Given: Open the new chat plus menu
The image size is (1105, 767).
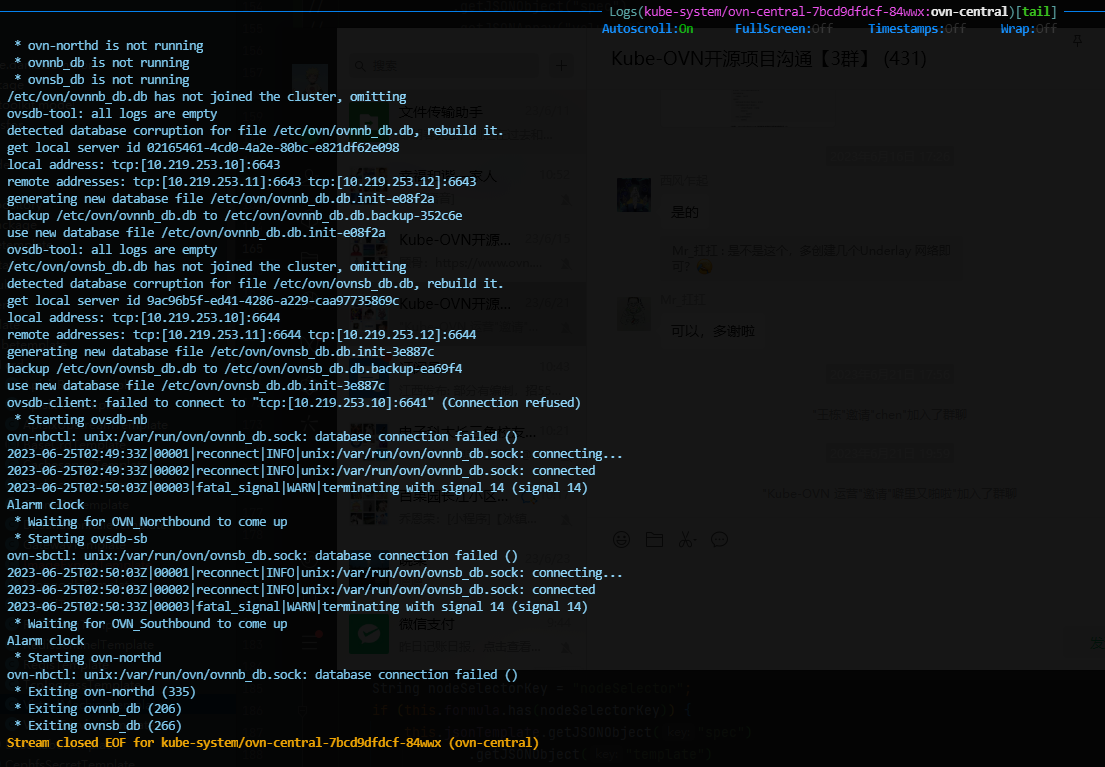Looking at the screenshot, I should tap(560, 65).
